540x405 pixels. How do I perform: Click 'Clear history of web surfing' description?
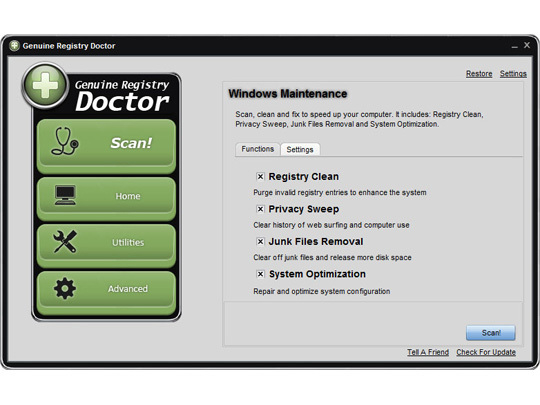click(331, 225)
